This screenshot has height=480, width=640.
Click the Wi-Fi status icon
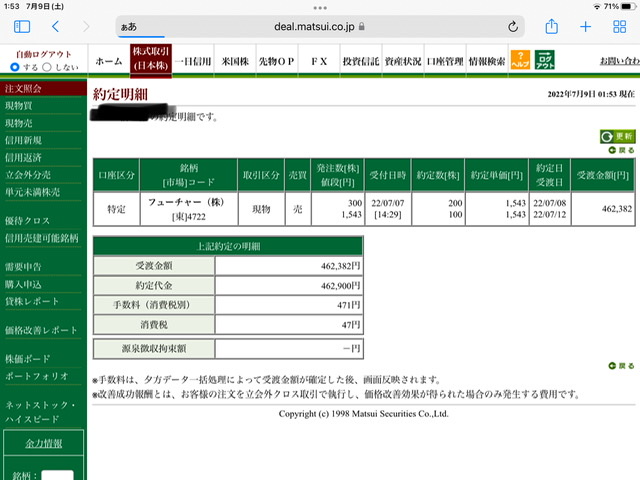click(597, 7)
